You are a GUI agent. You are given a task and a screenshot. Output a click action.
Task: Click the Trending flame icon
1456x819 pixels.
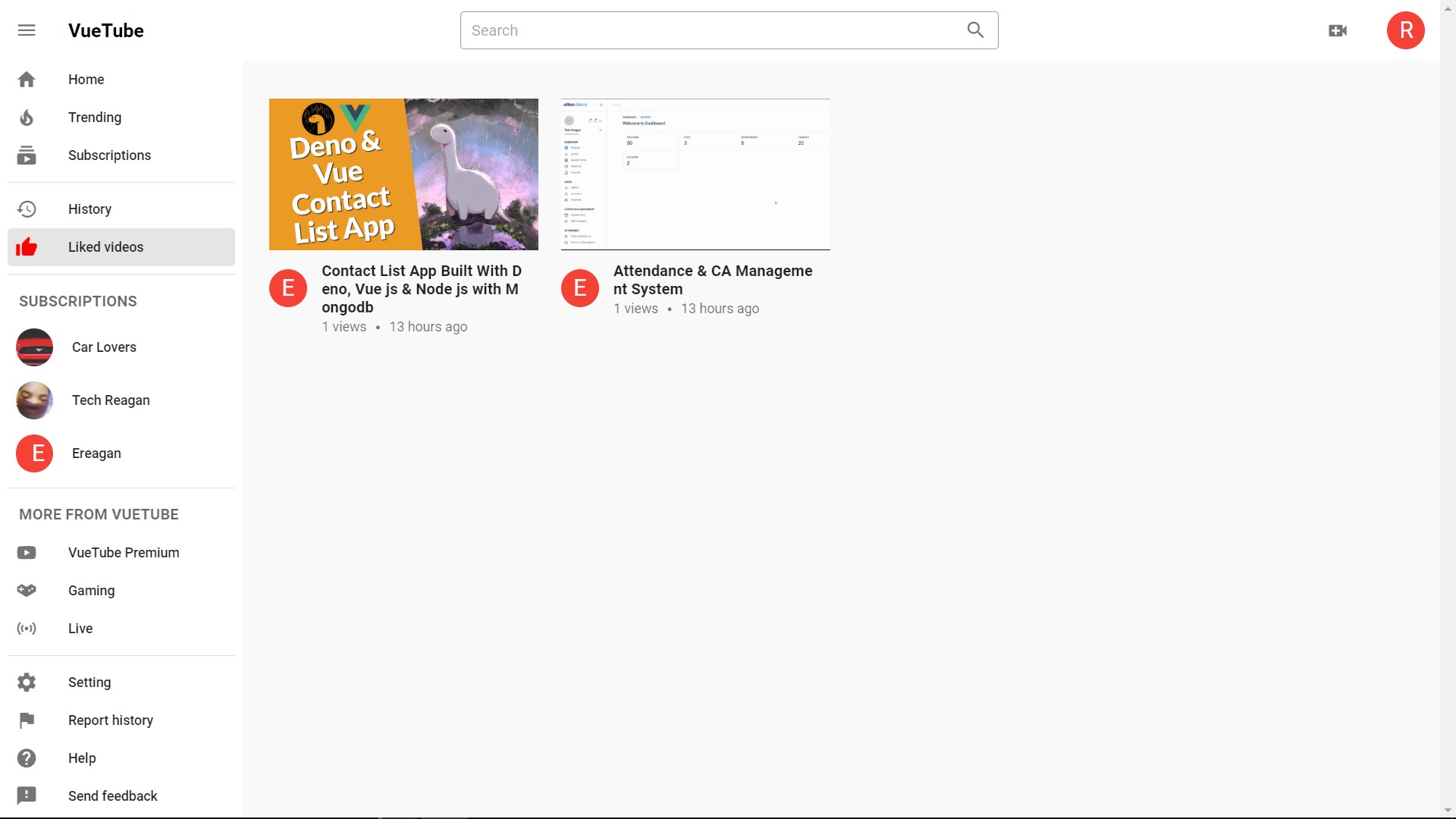pos(27,118)
